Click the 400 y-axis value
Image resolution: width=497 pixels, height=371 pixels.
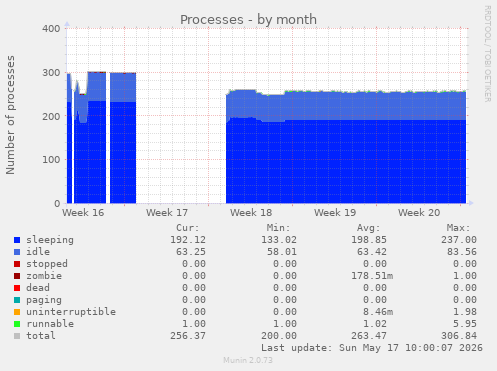[x=51, y=29]
